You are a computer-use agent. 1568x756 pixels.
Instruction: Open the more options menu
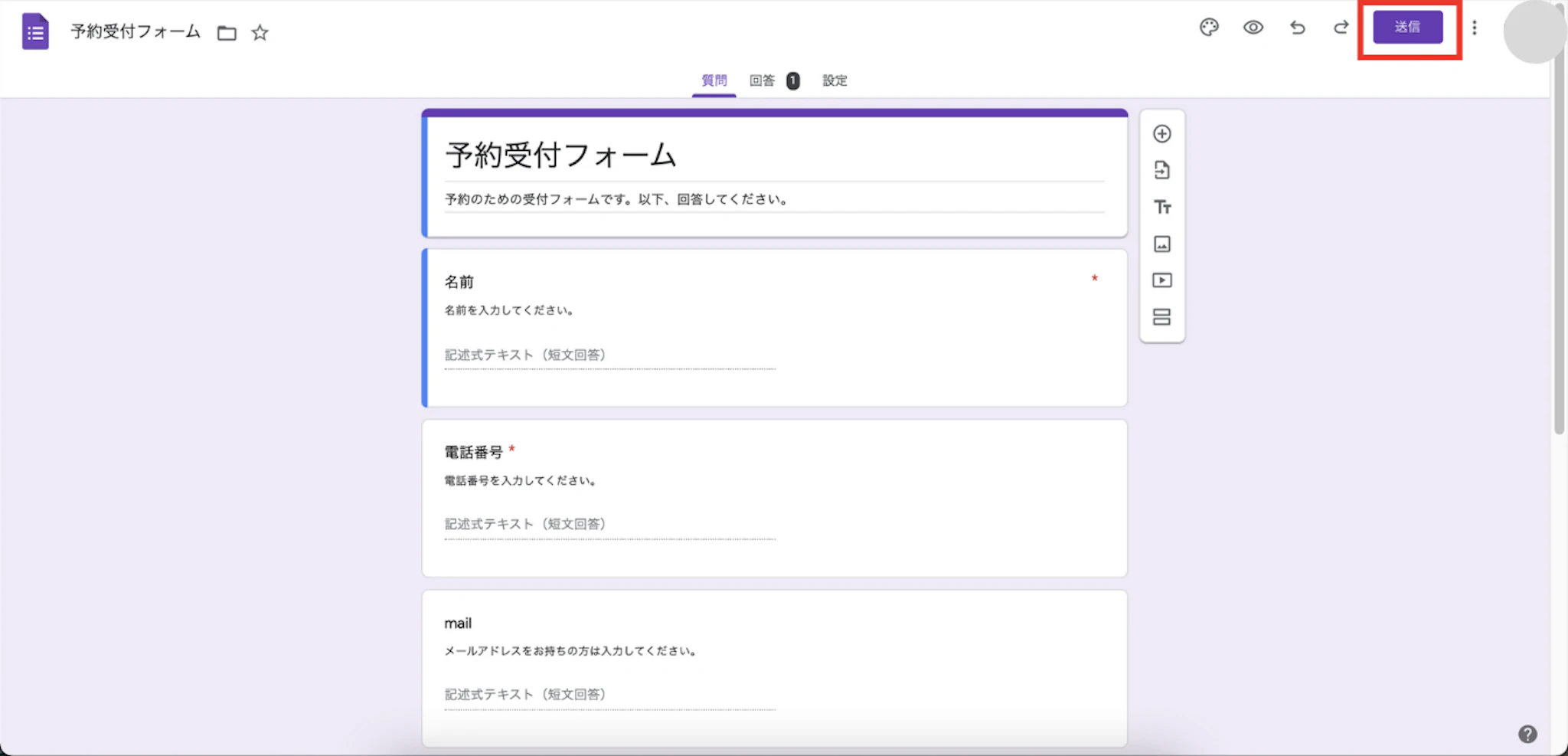[1475, 28]
